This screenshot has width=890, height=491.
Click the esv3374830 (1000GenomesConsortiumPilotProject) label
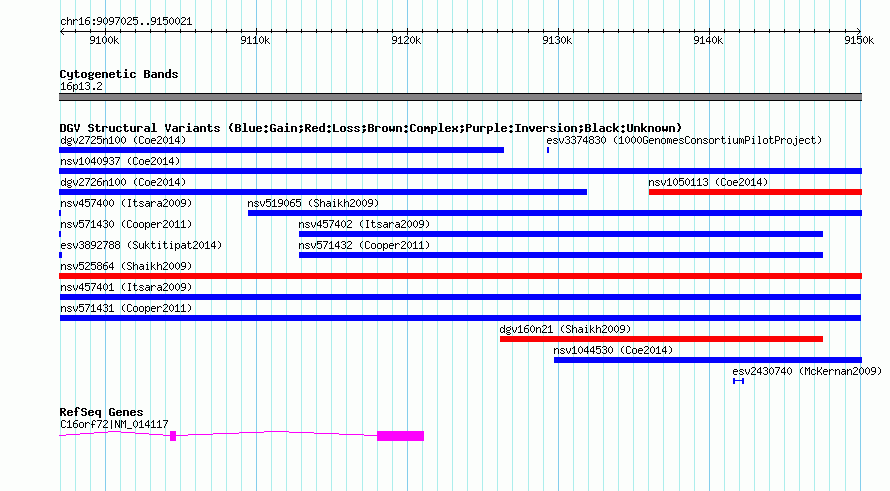[x=685, y=140]
